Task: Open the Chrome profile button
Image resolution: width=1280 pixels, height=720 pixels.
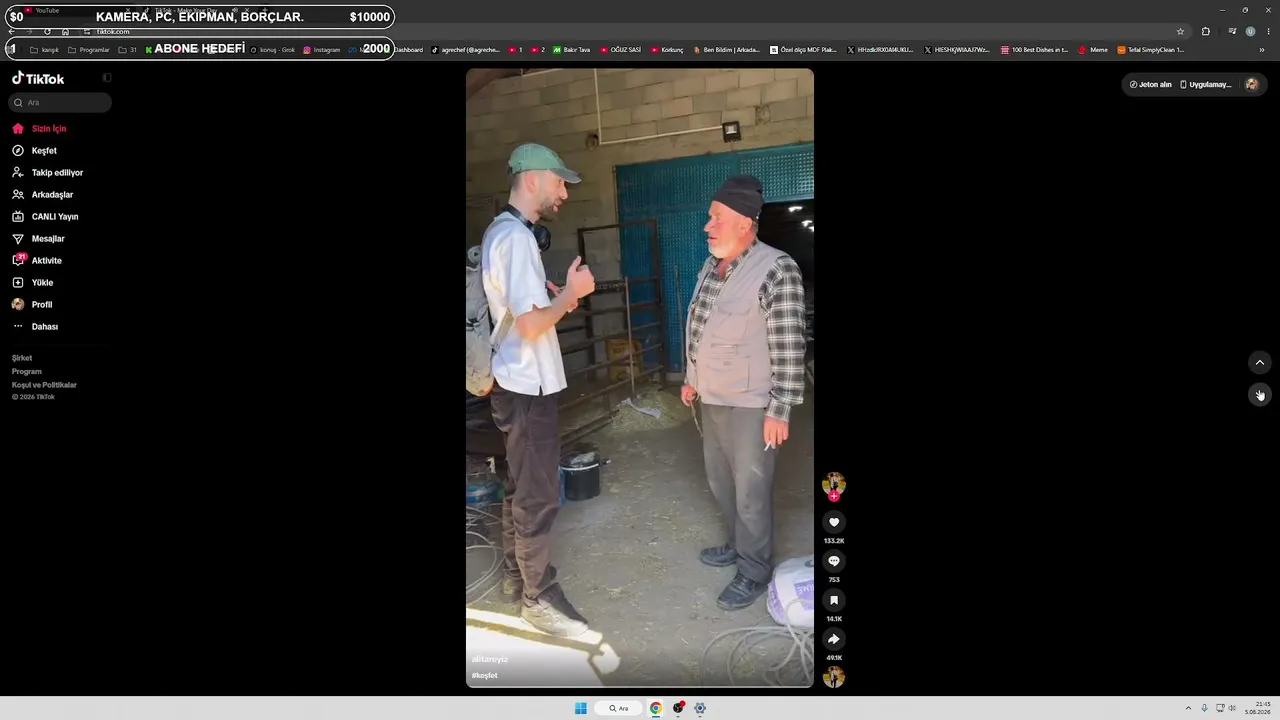Action: (1250, 31)
